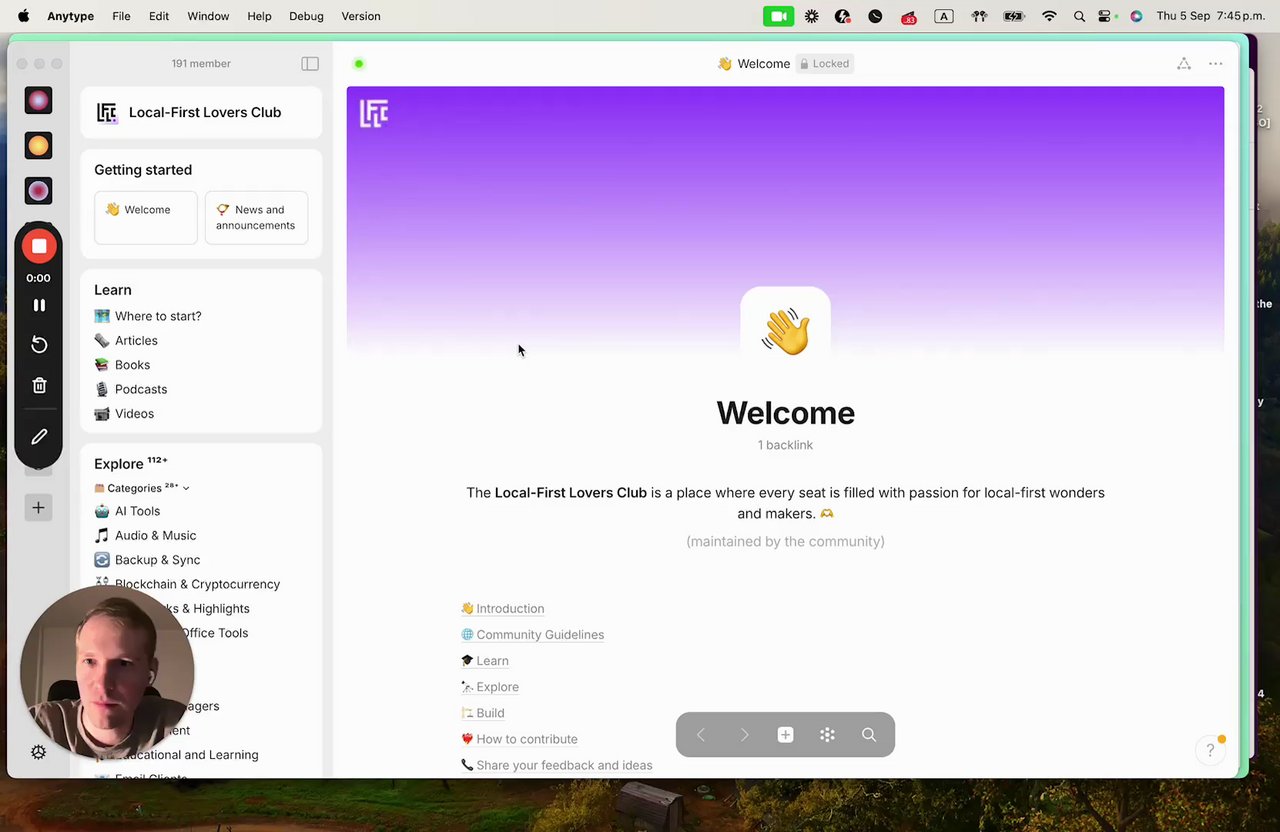Follow the Explore link in page body
The image size is (1280, 832).
[490, 687]
